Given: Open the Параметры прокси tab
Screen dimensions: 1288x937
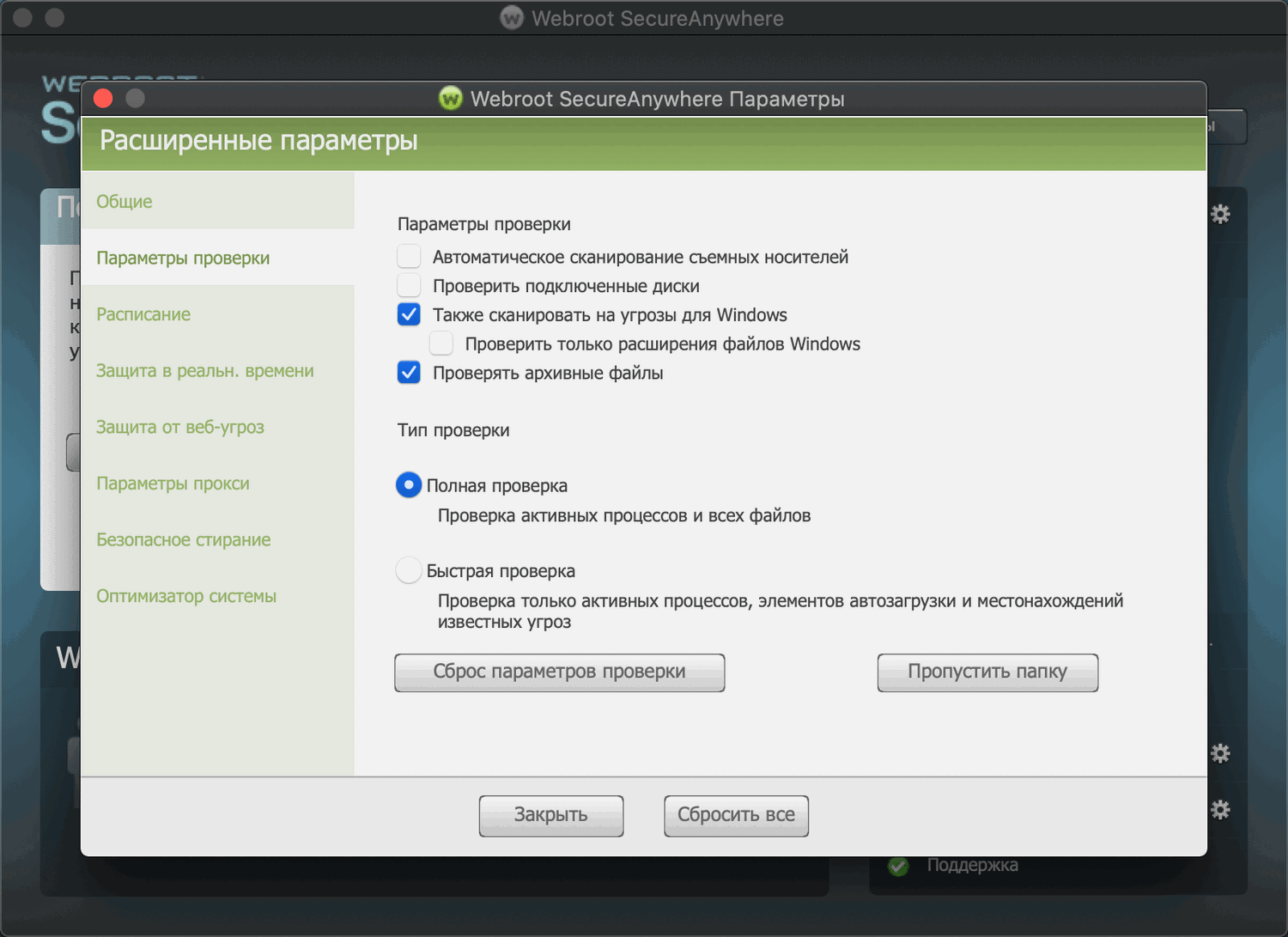Looking at the screenshot, I should point(218,484).
